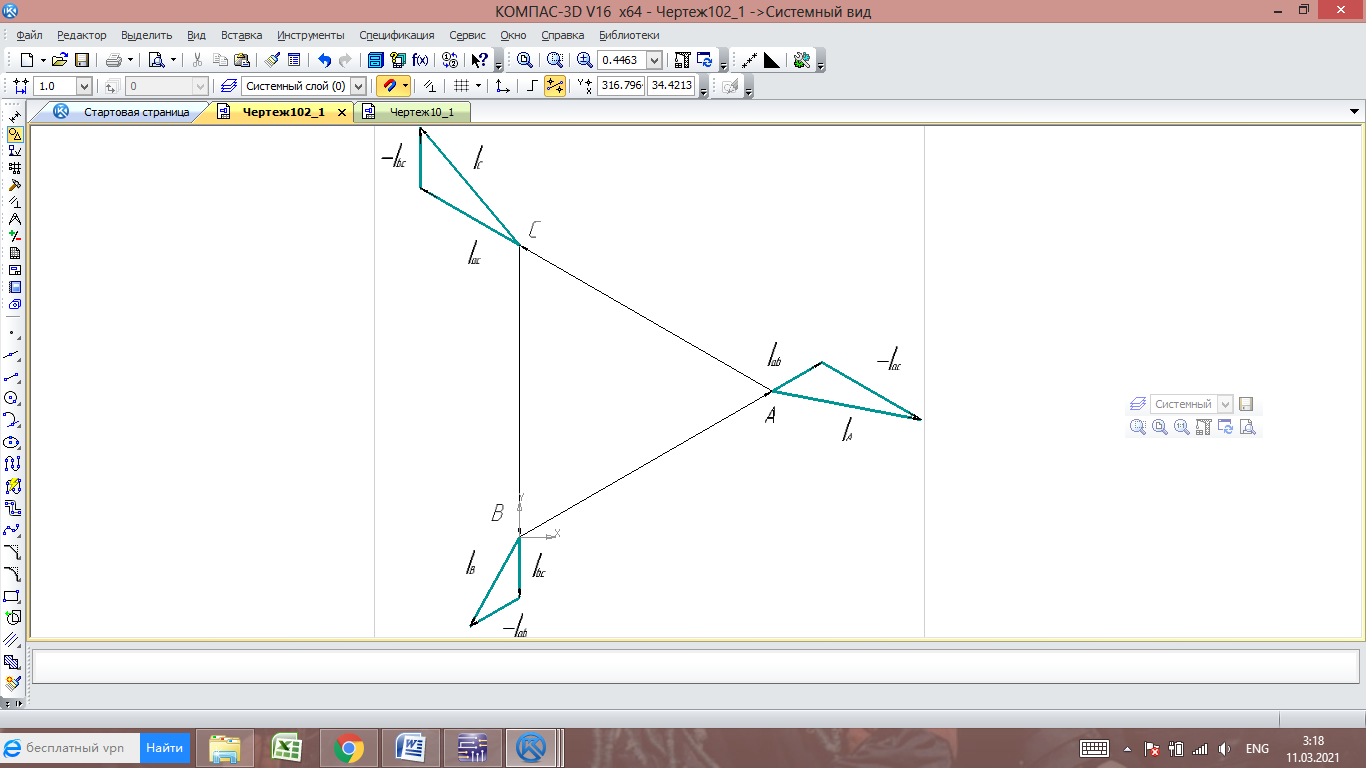Click the Найти button in taskbar search
The height and width of the screenshot is (768, 1366).
pos(164,747)
